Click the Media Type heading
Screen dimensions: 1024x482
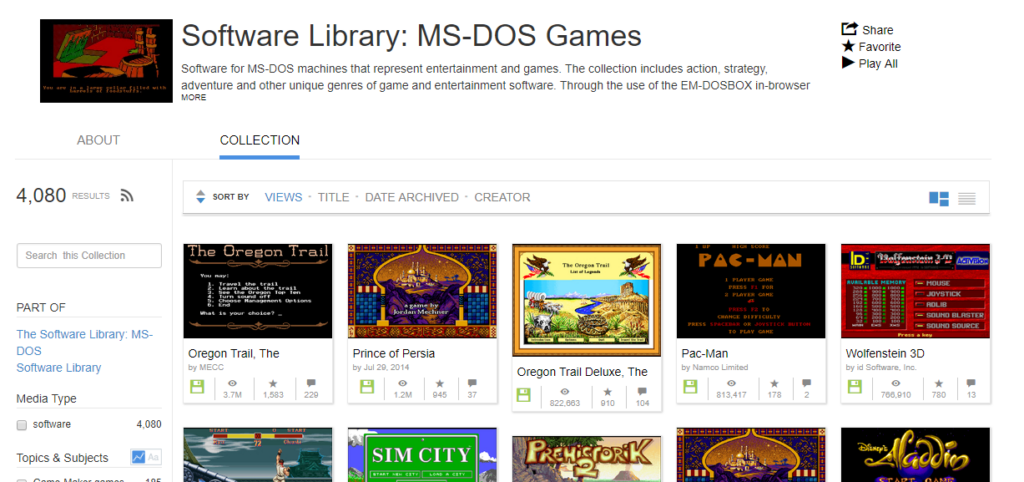[x=46, y=398]
